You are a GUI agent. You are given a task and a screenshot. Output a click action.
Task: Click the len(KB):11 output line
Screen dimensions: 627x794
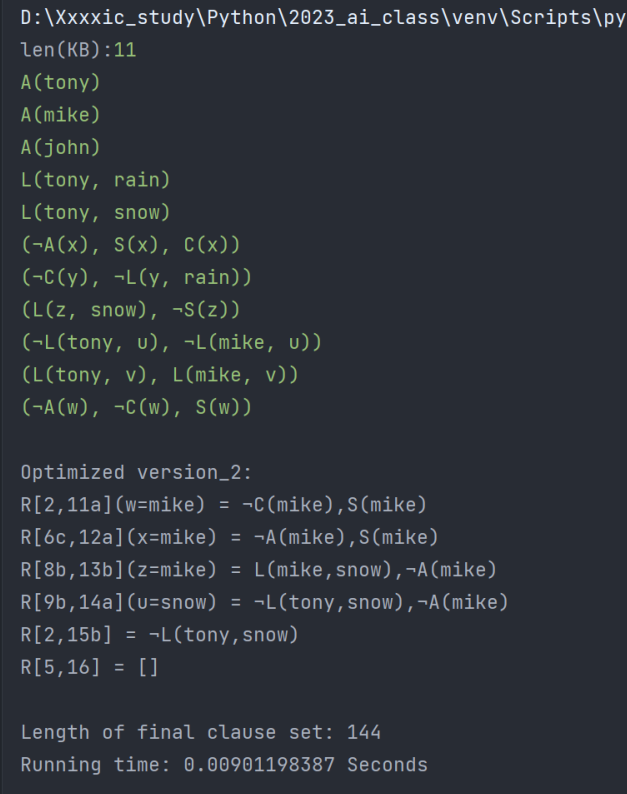coord(78,50)
